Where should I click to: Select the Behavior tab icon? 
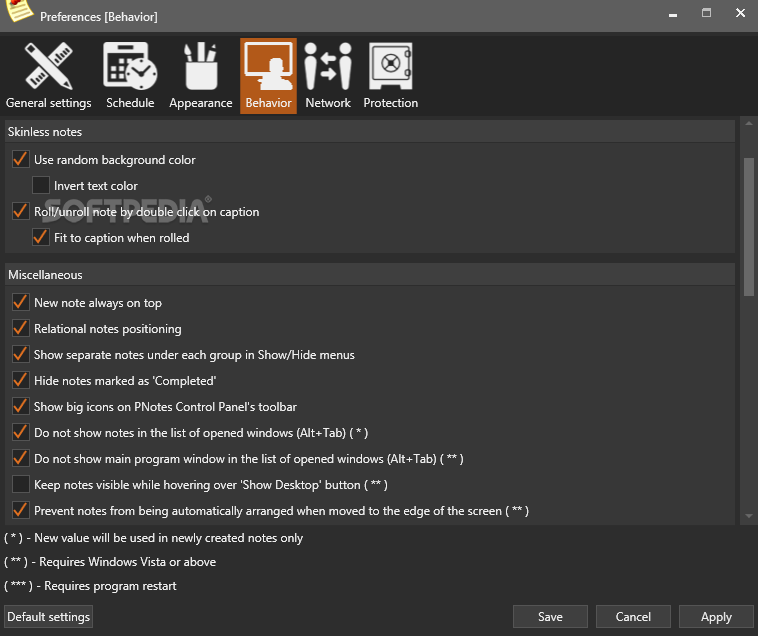click(x=268, y=66)
